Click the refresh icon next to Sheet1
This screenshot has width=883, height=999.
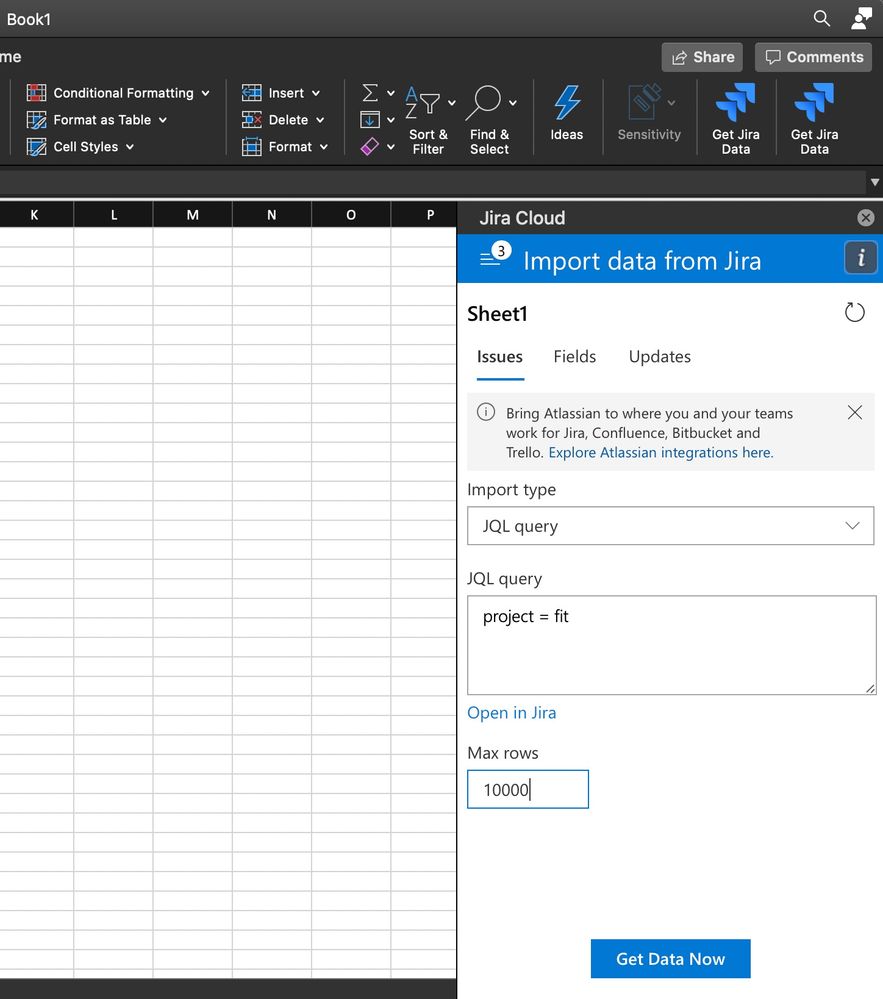[x=854, y=312]
